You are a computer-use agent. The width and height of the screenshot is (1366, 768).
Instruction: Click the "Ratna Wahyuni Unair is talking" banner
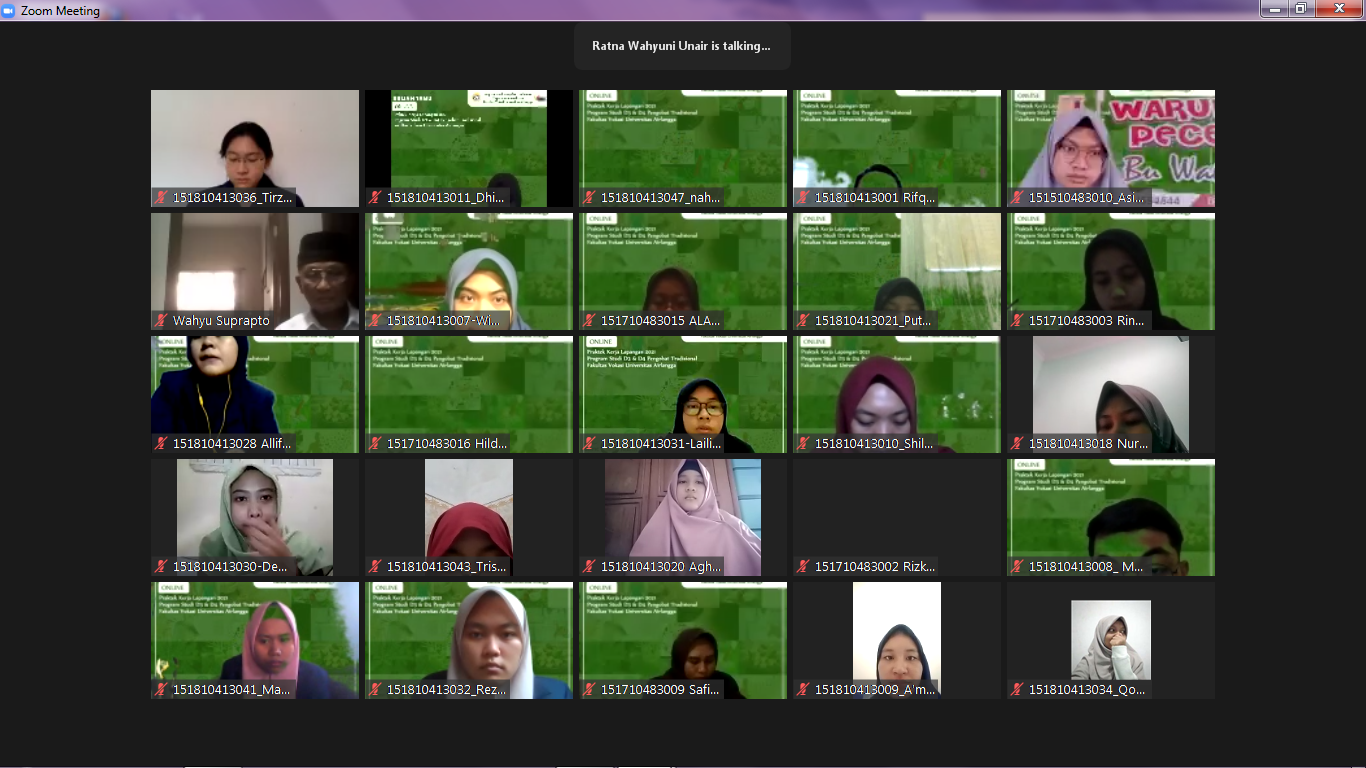click(681, 46)
